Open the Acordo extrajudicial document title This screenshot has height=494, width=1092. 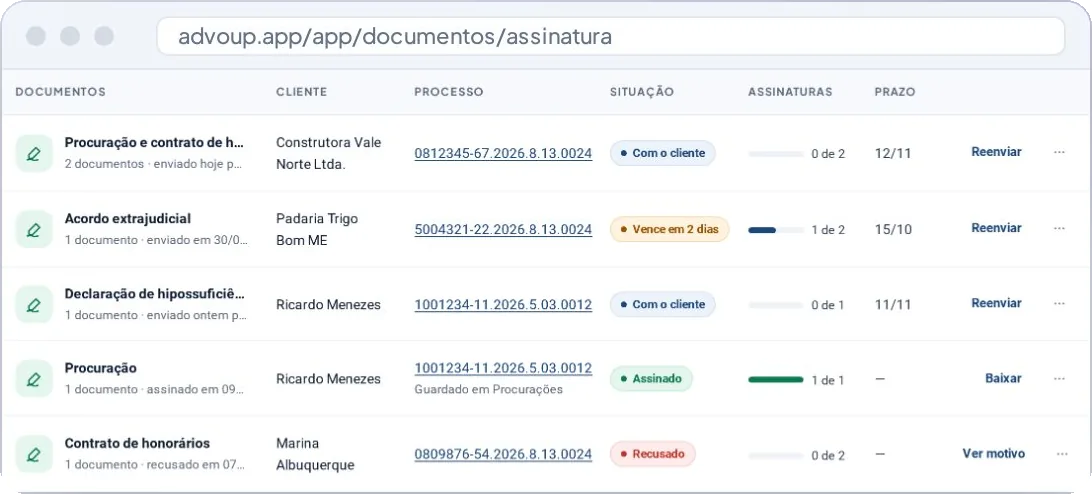point(127,218)
